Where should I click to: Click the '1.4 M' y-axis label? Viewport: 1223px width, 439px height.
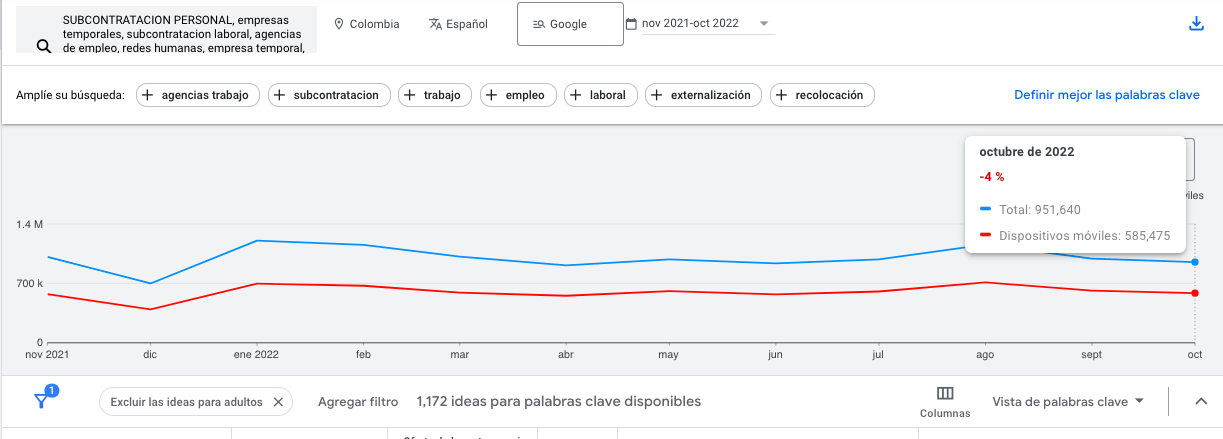(x=30, y=225)
